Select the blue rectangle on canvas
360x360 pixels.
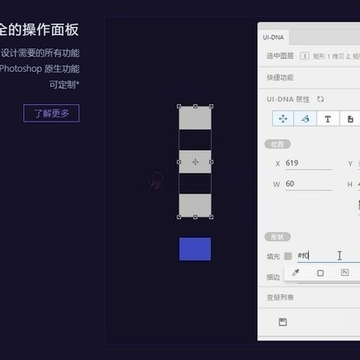pyautogui.click(x=195, y=249)
